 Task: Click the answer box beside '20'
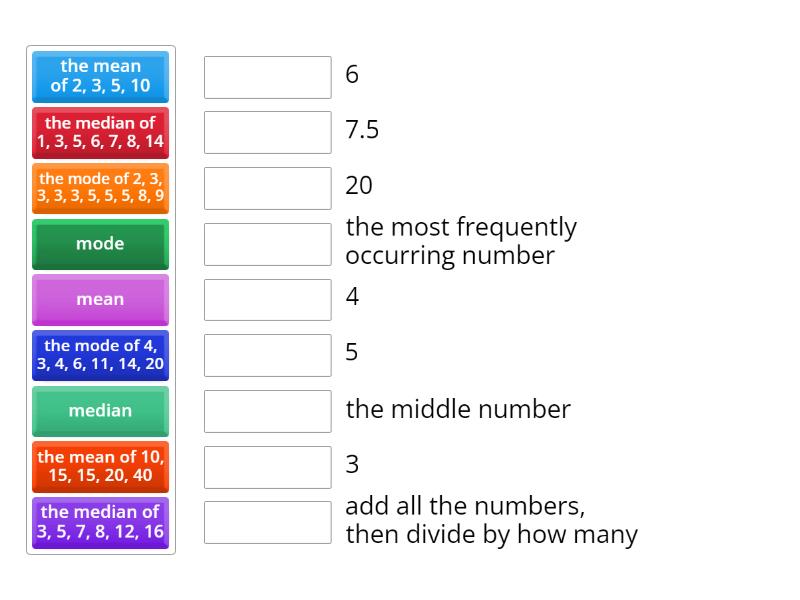point(267,187)
